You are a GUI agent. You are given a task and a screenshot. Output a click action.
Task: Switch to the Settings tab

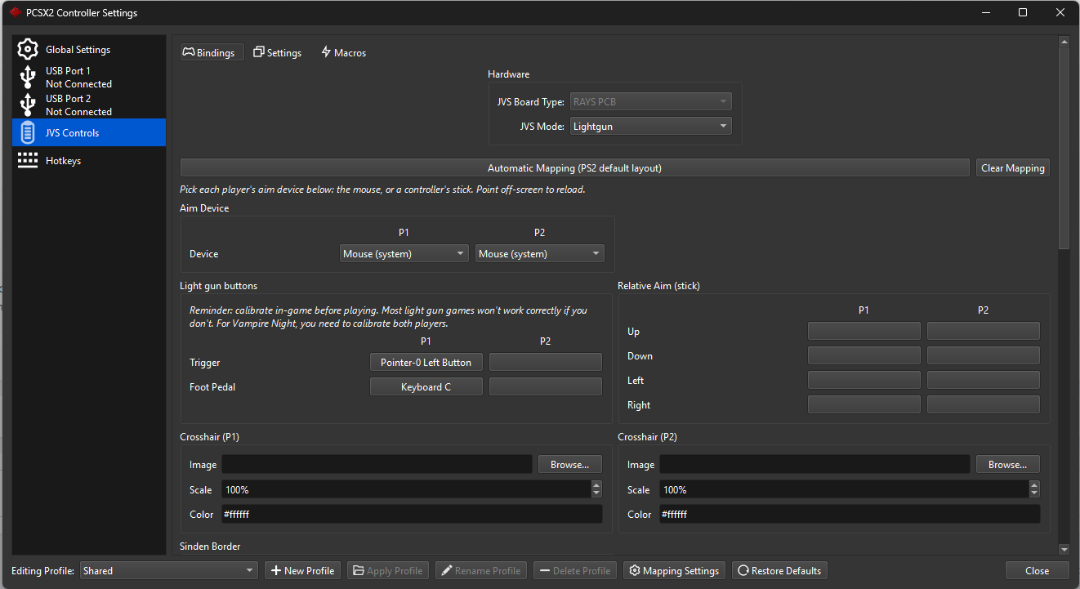click(278, 52)
